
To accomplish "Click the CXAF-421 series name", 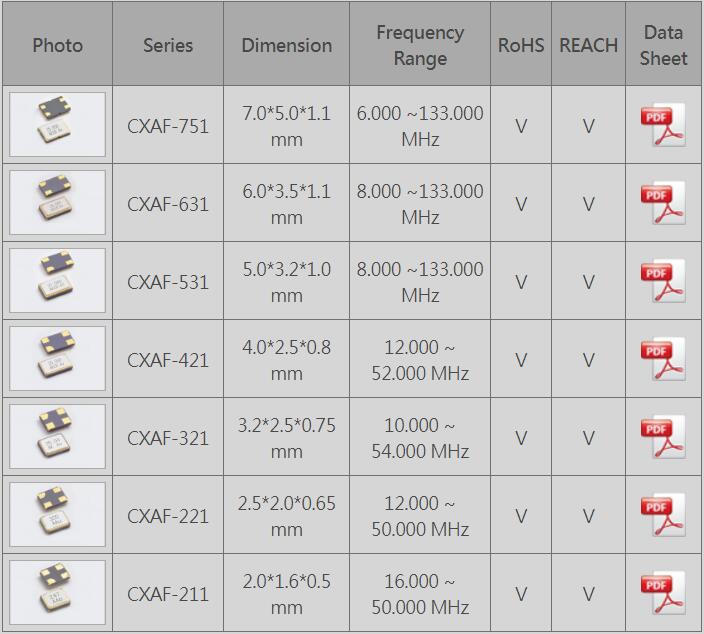I will tap(168, 360).
